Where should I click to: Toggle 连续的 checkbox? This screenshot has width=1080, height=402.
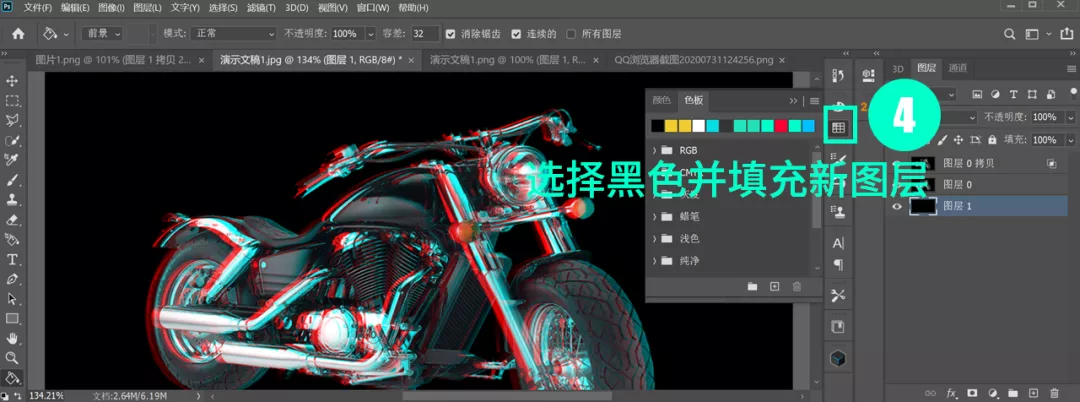point(516,34)
